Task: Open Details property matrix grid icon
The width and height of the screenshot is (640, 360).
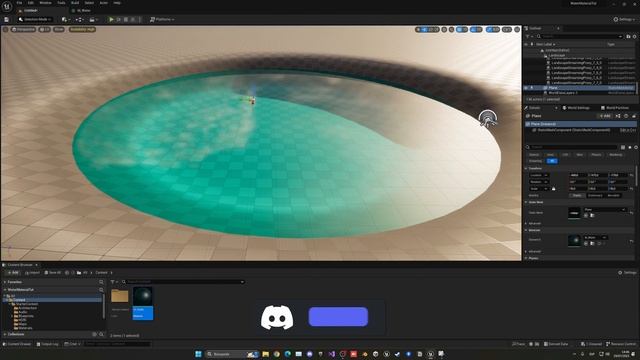Action: [623, 147]
